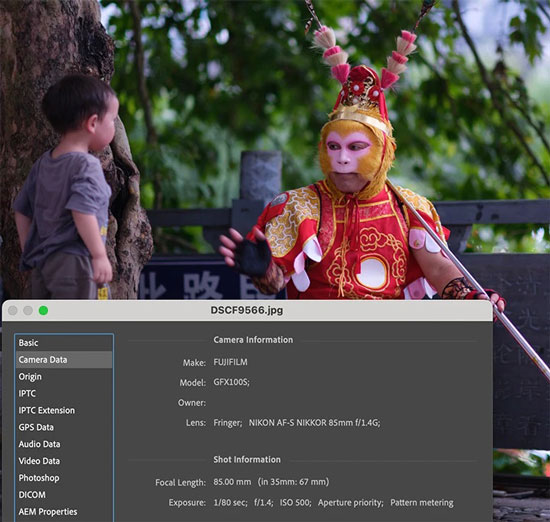Click the DSCF9566.jpg title bar
The height and width of the screenshot is (522, 550).
coord(247,310)
